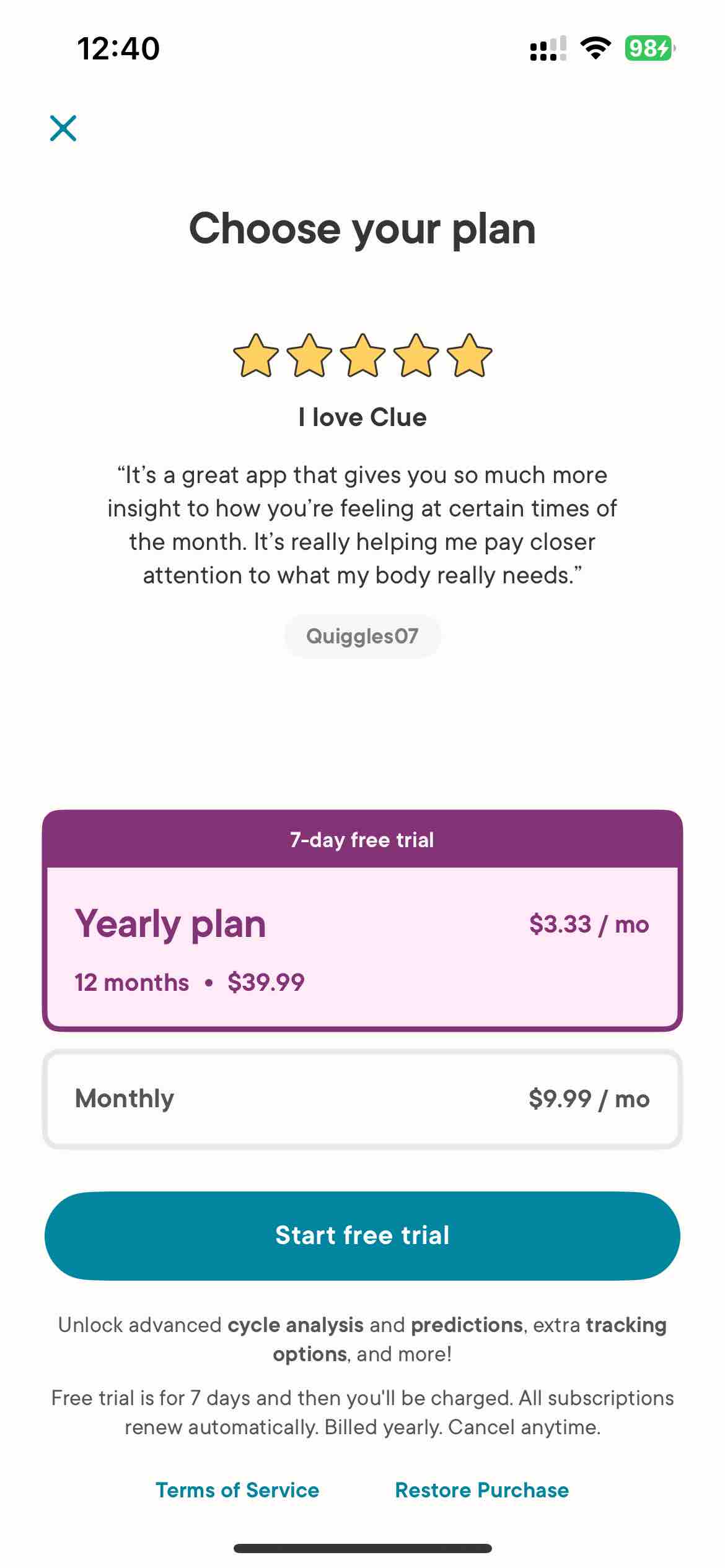Tap the first rating star

(x=256, y=355)
